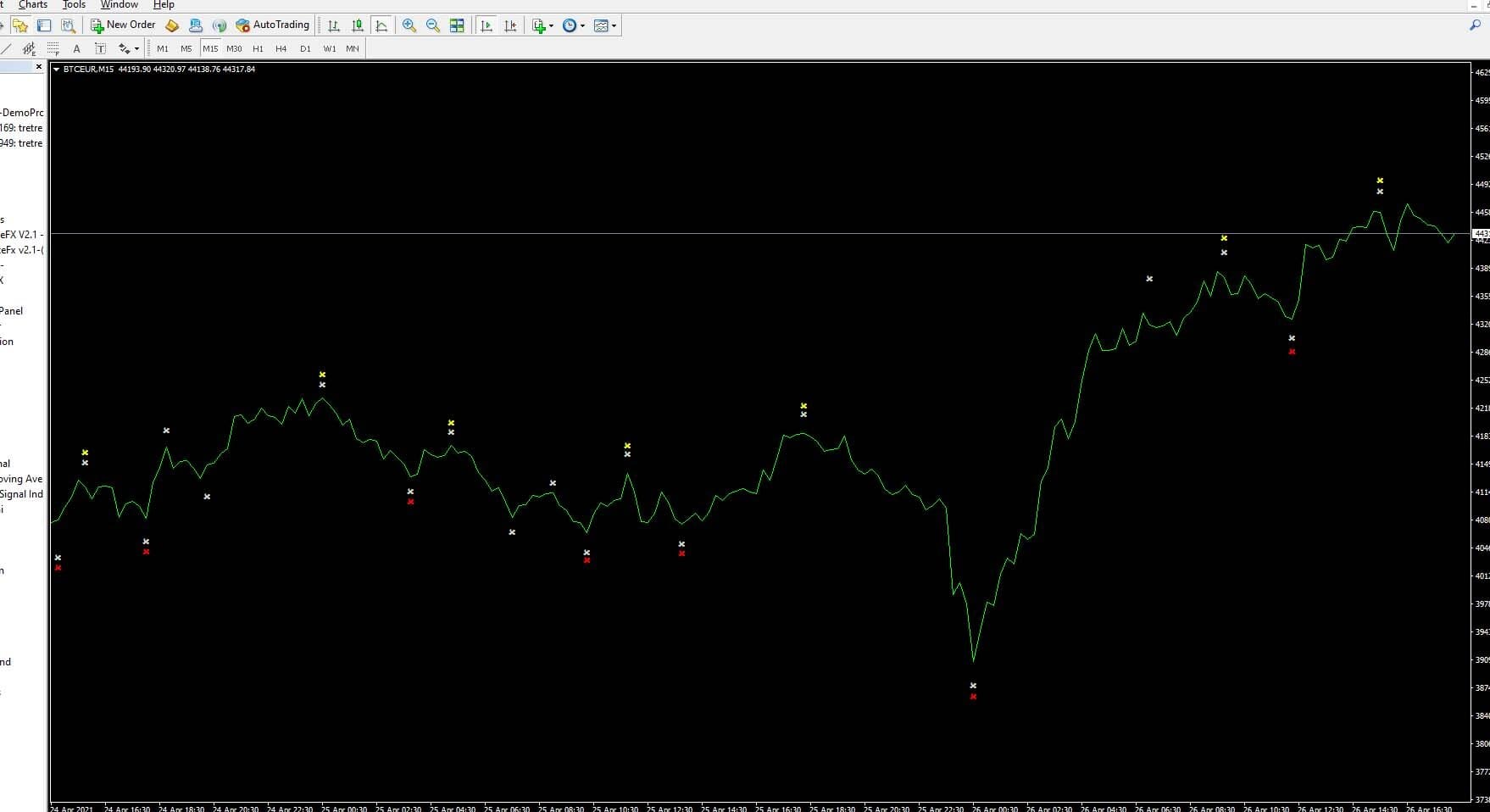Select the draw equidistant channel tool
Screen dimensions: 1490x812
click(29, 48)
